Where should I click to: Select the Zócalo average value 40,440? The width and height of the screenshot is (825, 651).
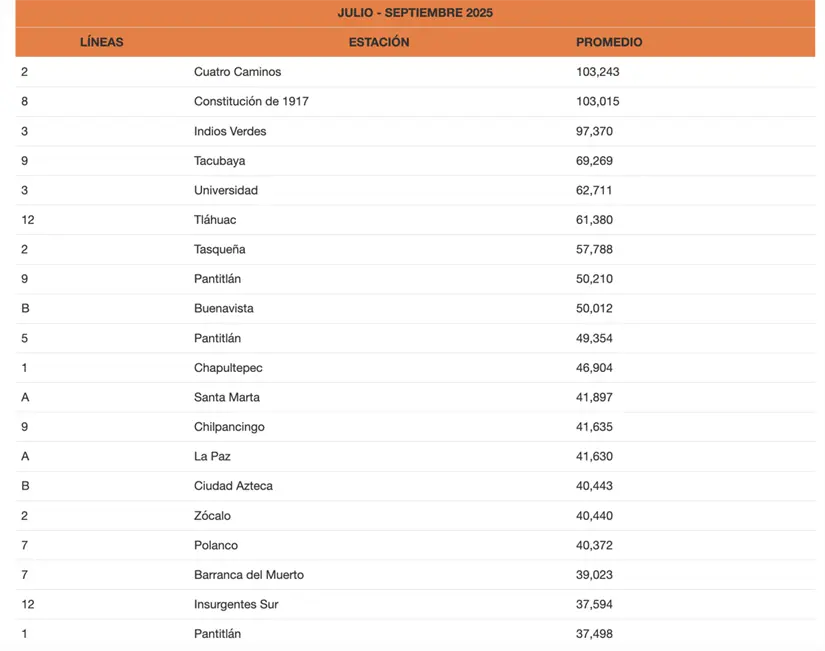594,516
